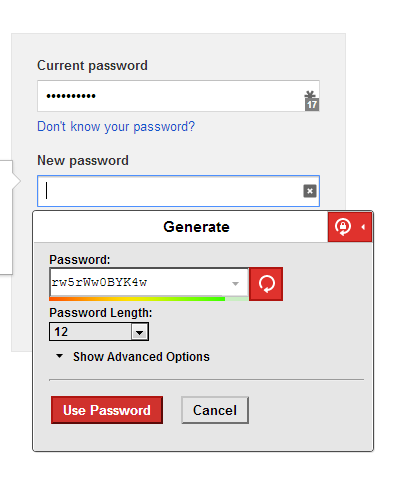Image resolution: width=403 pixels, height=483 pixels.
Task: Click the Generate title in the popup header
Action: click(196, 227)
